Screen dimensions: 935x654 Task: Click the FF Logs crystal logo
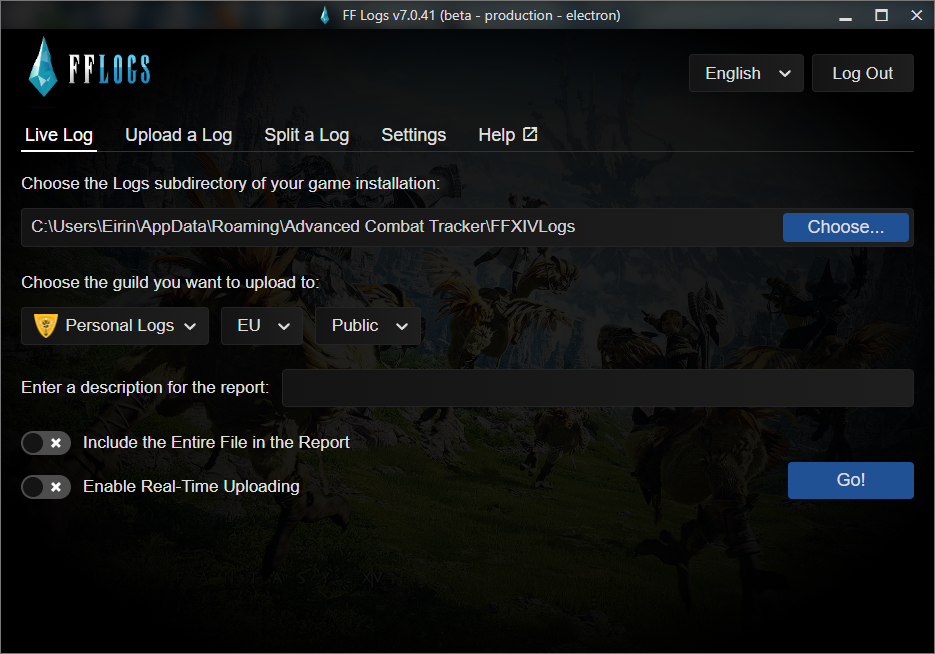click(45, 66)
